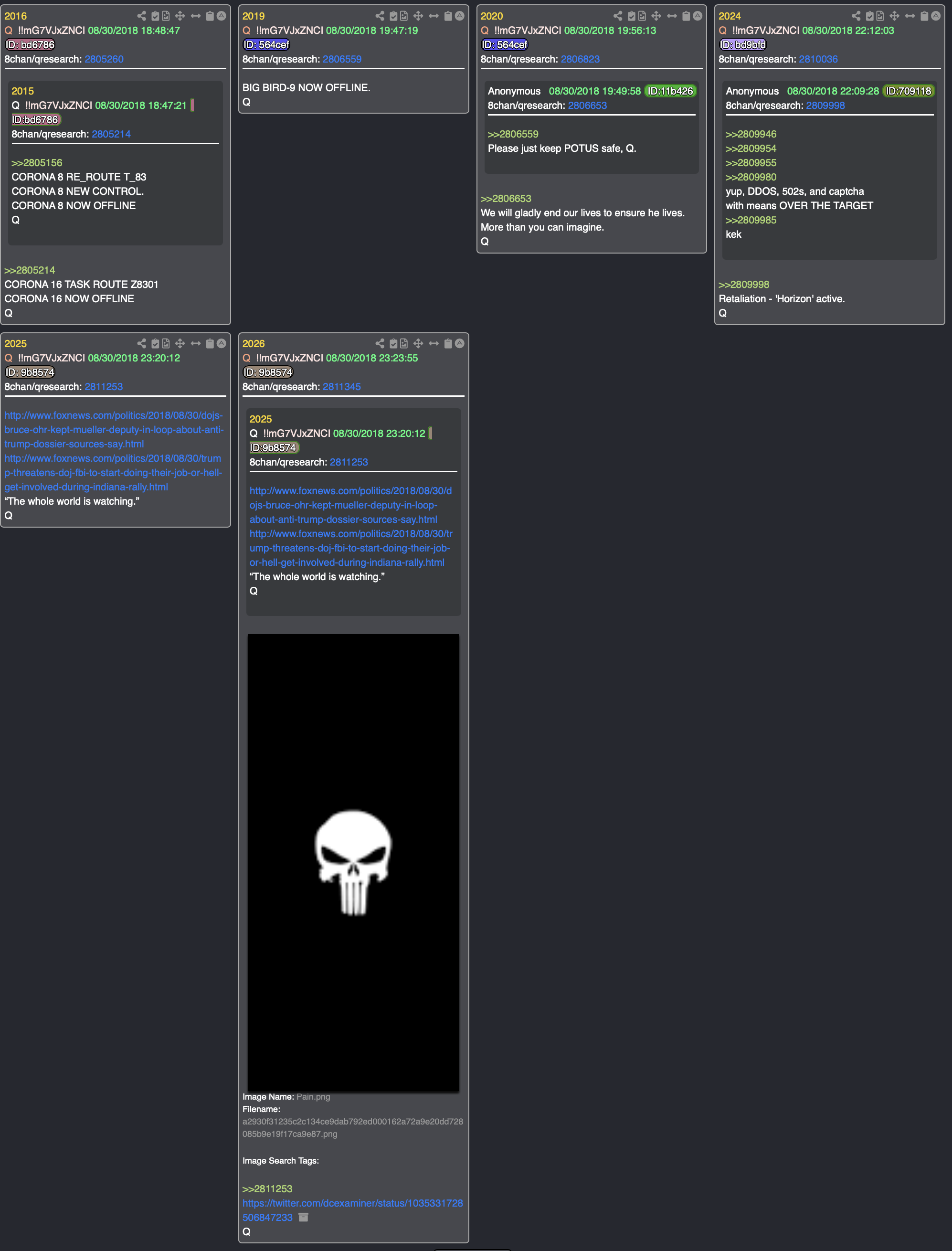
Task: Click image file icon on post 2024
Action: click(879, 16)
